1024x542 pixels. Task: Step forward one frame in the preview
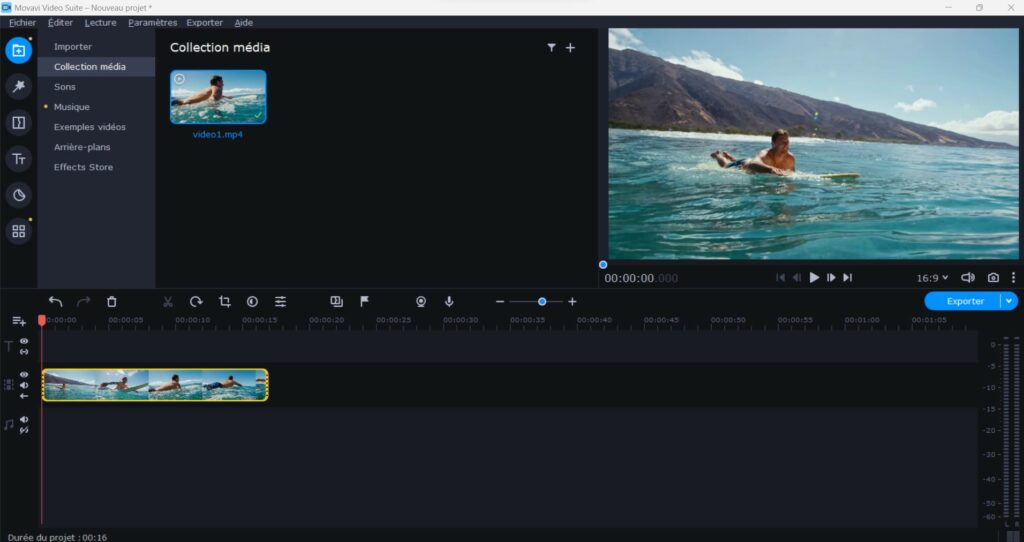click(x=831, y=278)
